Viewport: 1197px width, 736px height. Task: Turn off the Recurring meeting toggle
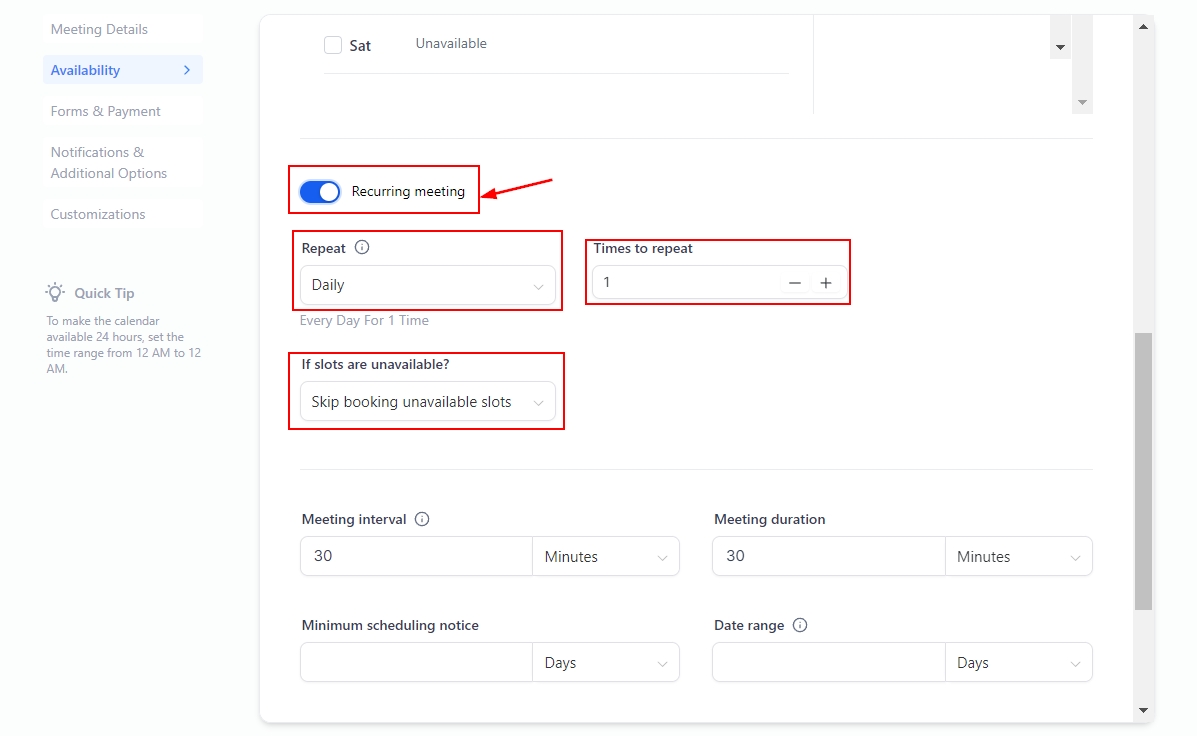pos(320,191)
